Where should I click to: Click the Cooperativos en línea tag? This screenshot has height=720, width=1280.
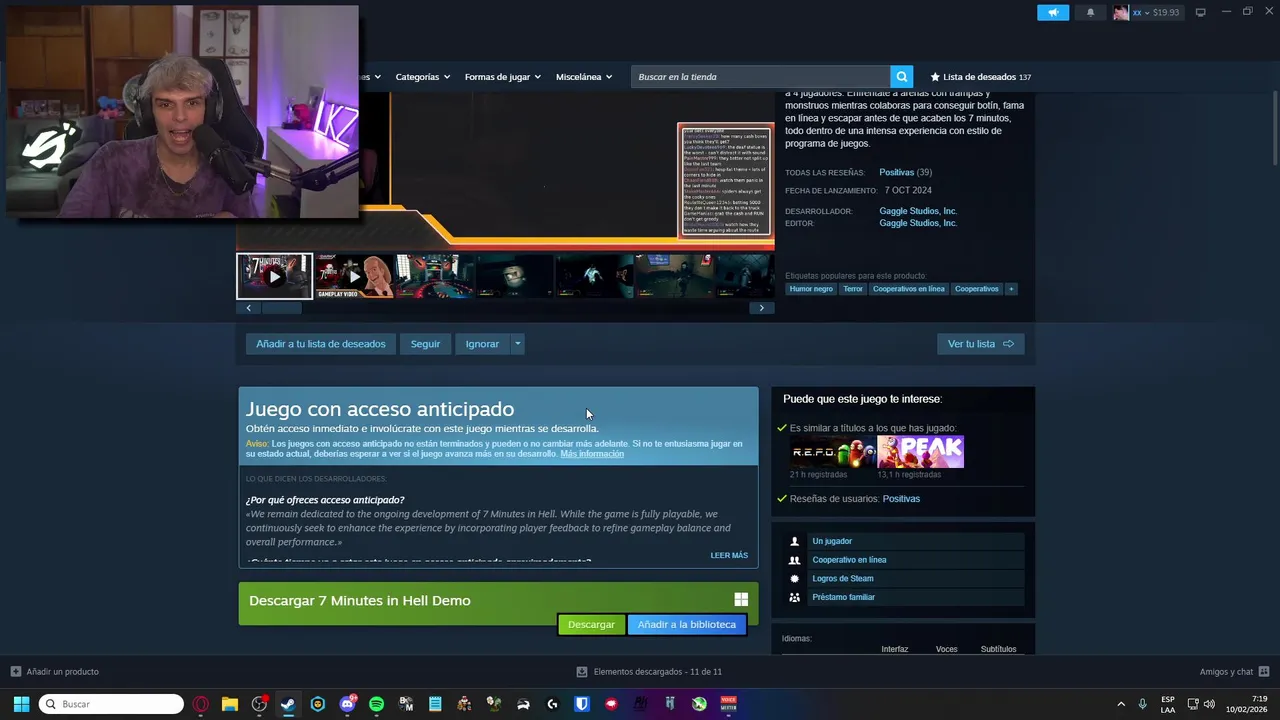tap(908, 289)
